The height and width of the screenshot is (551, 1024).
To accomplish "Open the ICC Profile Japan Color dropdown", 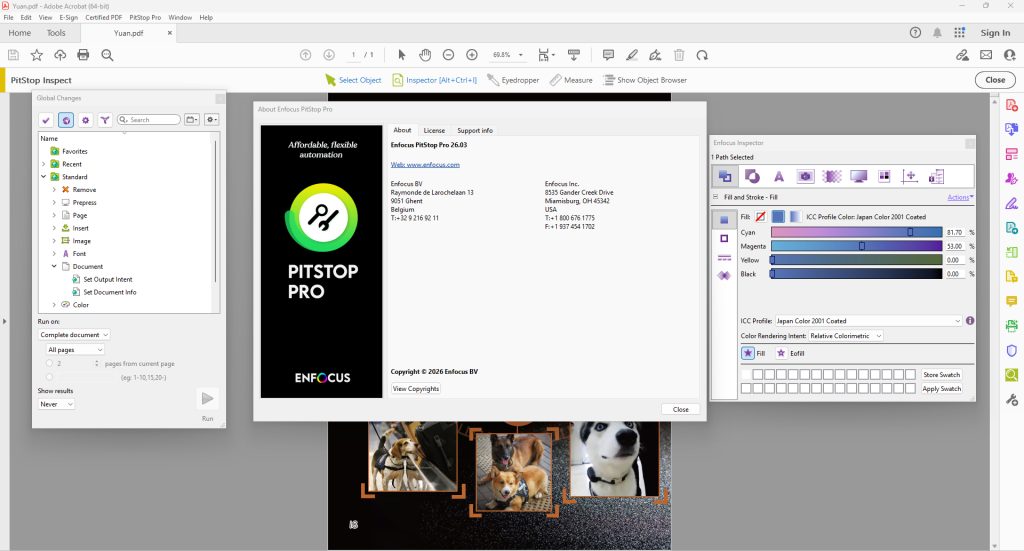I will coord(868,321).
